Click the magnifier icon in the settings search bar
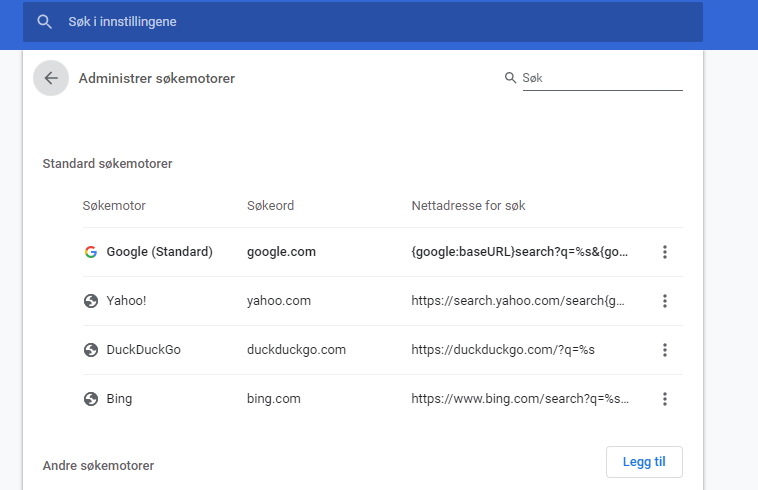Screen dimensions: 758x490 tap(44, 22)
